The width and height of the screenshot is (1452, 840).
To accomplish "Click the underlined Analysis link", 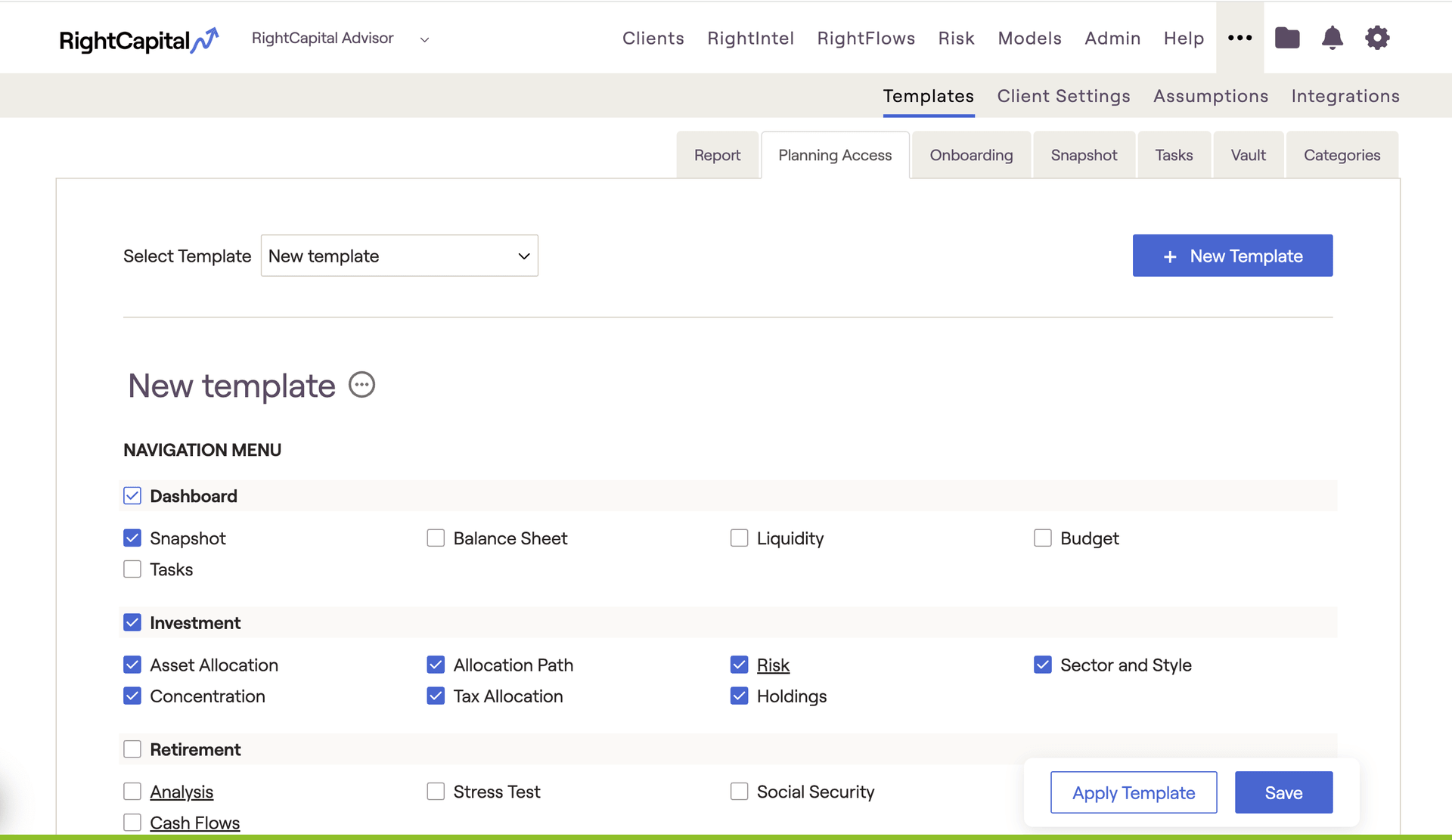I will tap(181, 792).
